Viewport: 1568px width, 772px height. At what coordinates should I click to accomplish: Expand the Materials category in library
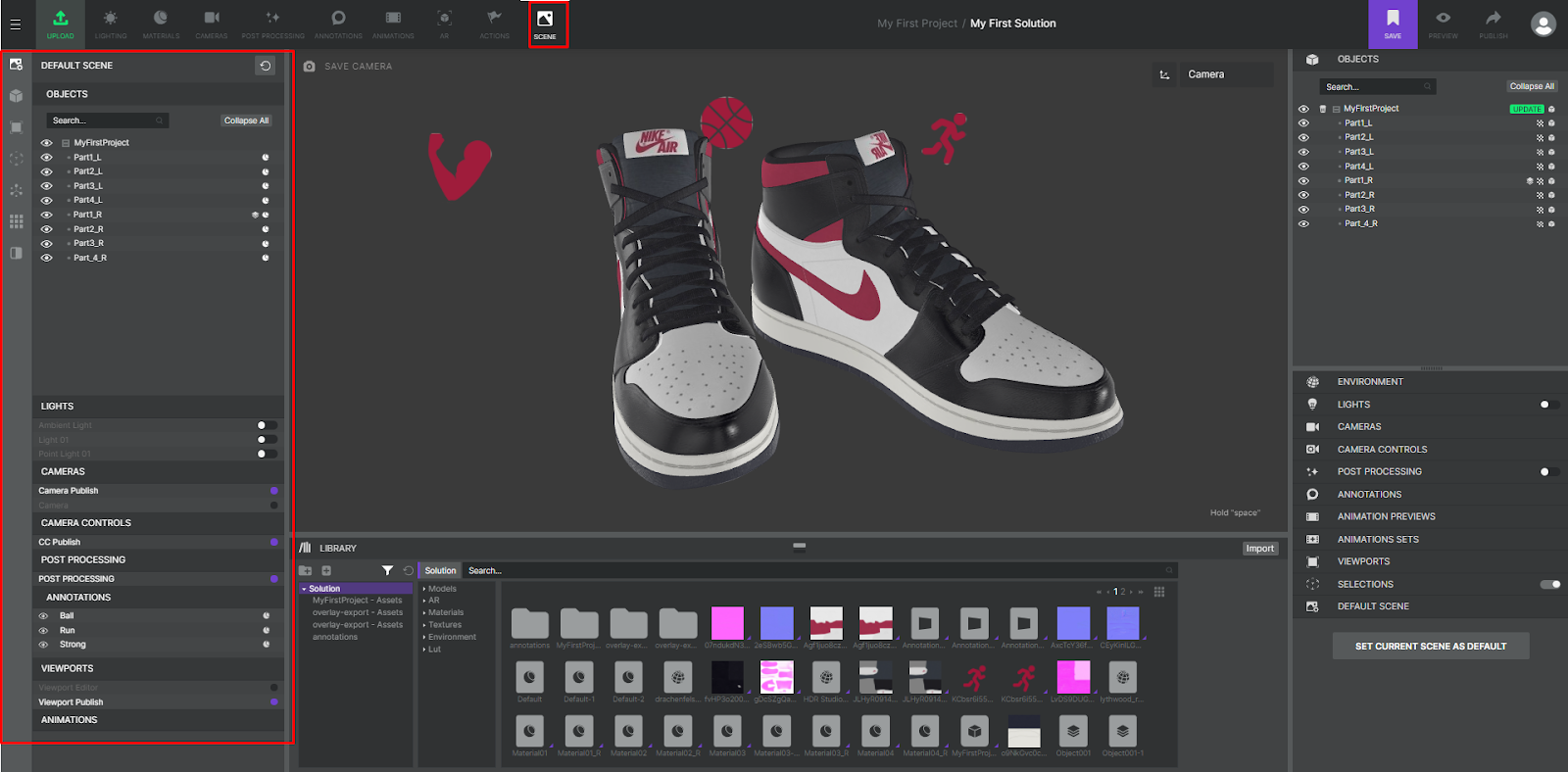[445, 612]
